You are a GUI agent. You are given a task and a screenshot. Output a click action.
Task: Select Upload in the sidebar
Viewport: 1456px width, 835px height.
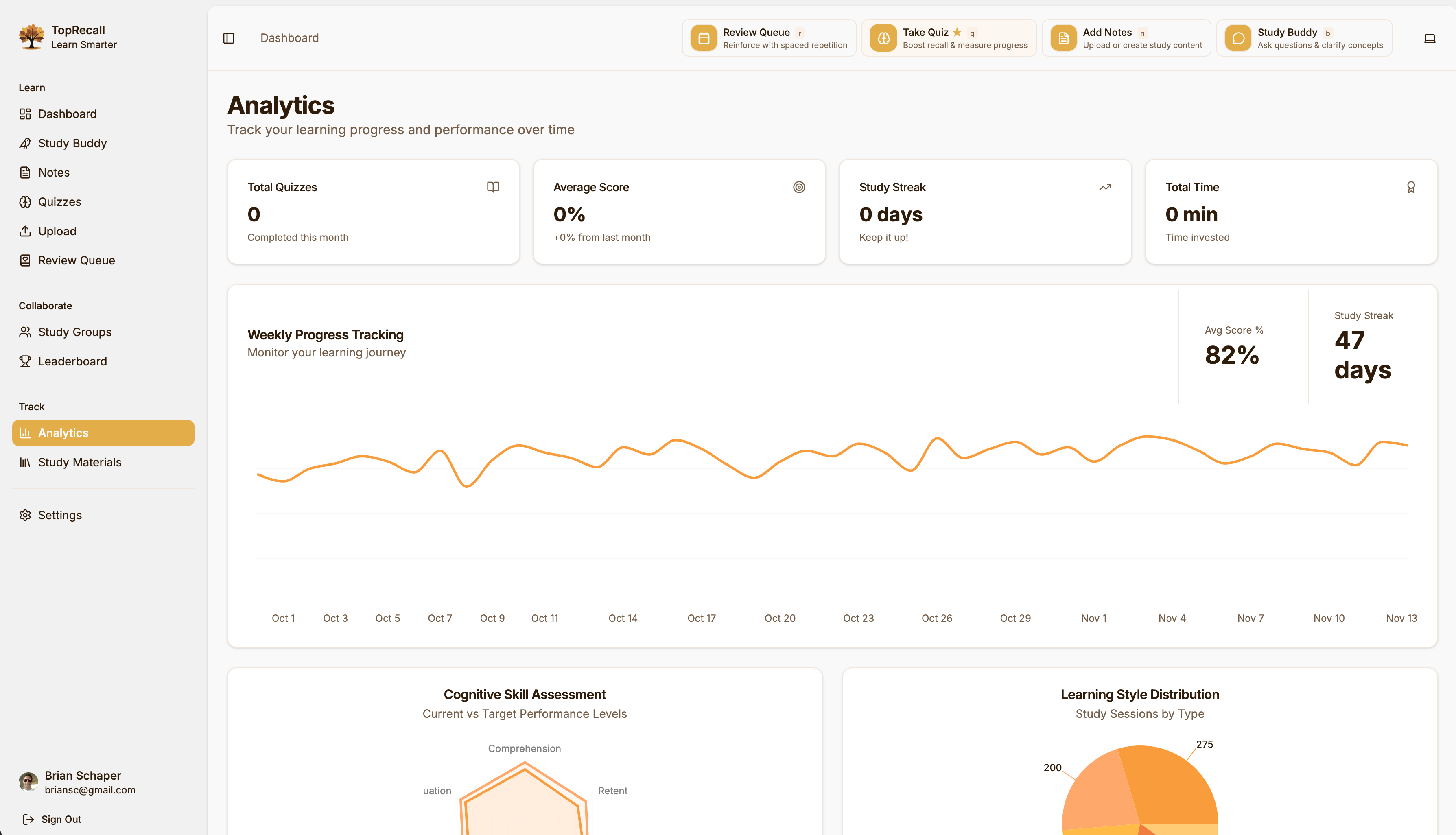point(103,231)
